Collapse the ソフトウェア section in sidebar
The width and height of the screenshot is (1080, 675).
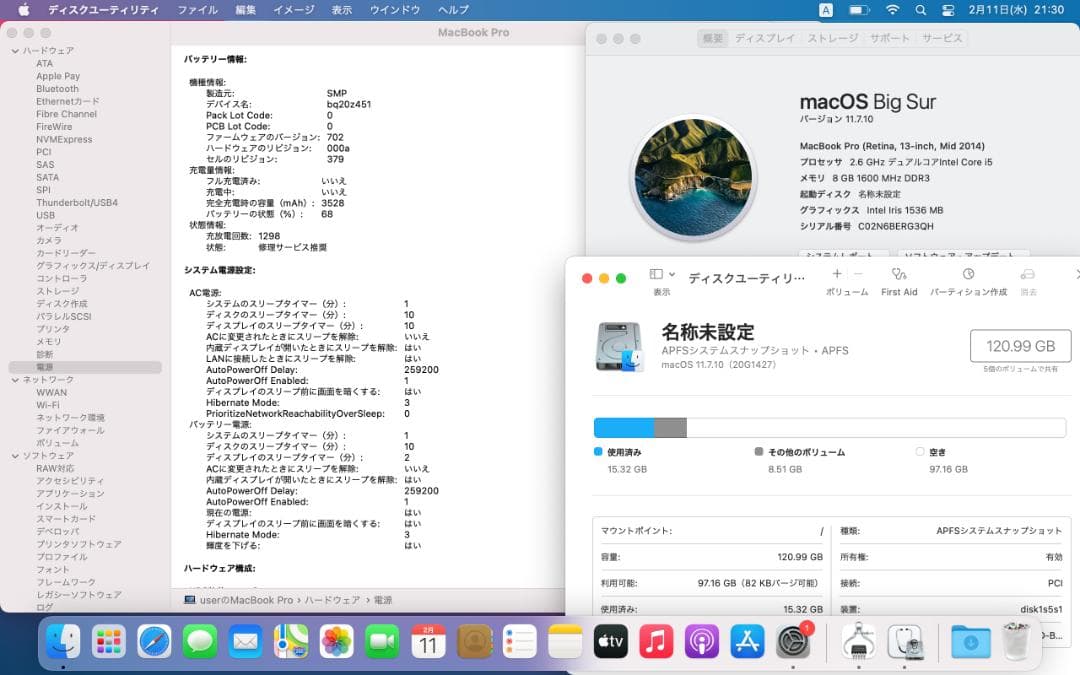coord(15,456)
